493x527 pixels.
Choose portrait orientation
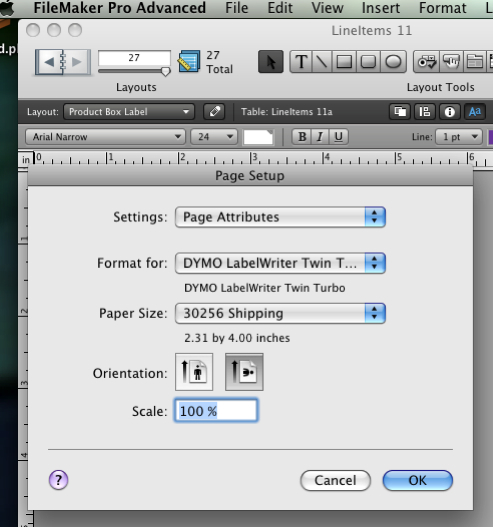[194, 372]
